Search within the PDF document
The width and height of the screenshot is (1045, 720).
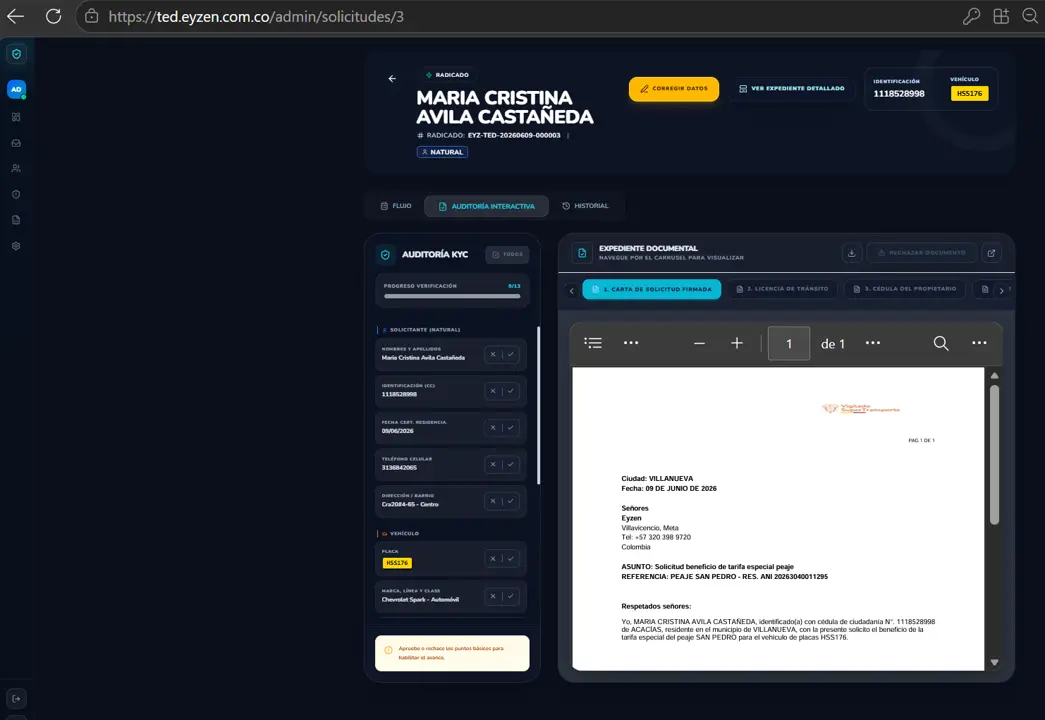tap(940, 343)
